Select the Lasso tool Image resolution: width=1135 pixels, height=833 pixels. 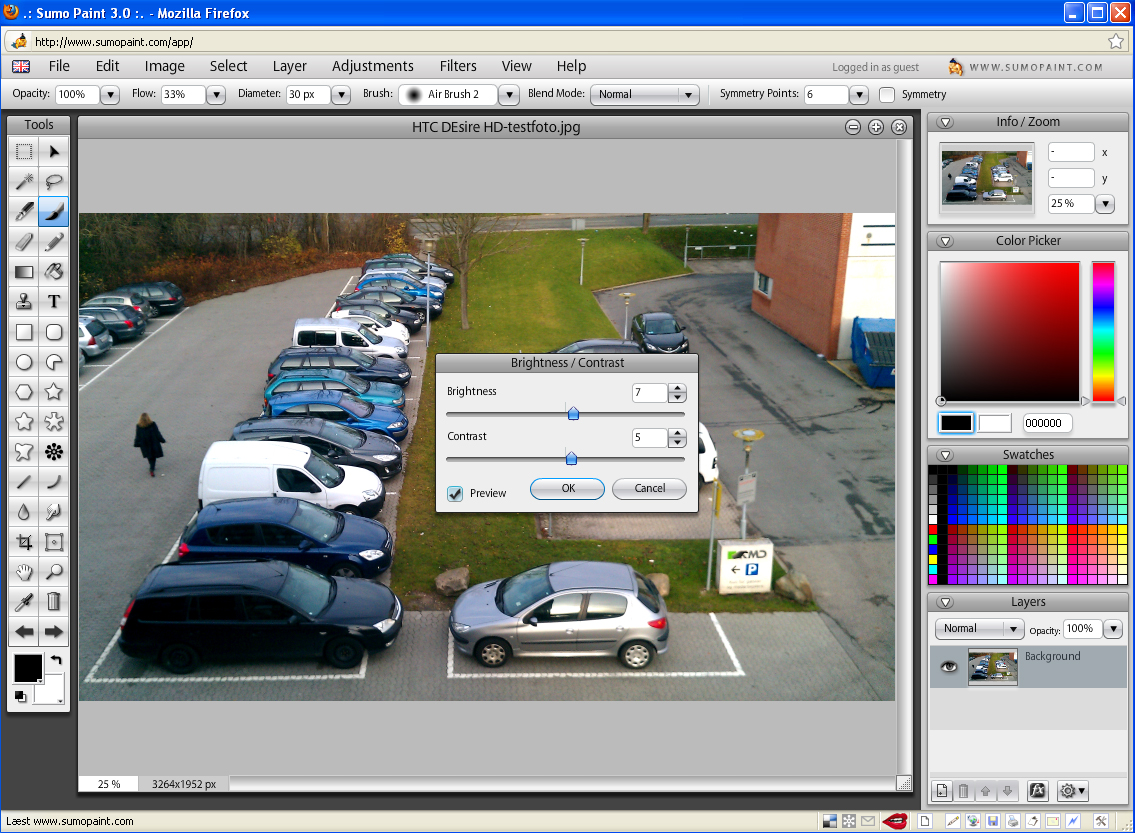click(x=54, y=181)
